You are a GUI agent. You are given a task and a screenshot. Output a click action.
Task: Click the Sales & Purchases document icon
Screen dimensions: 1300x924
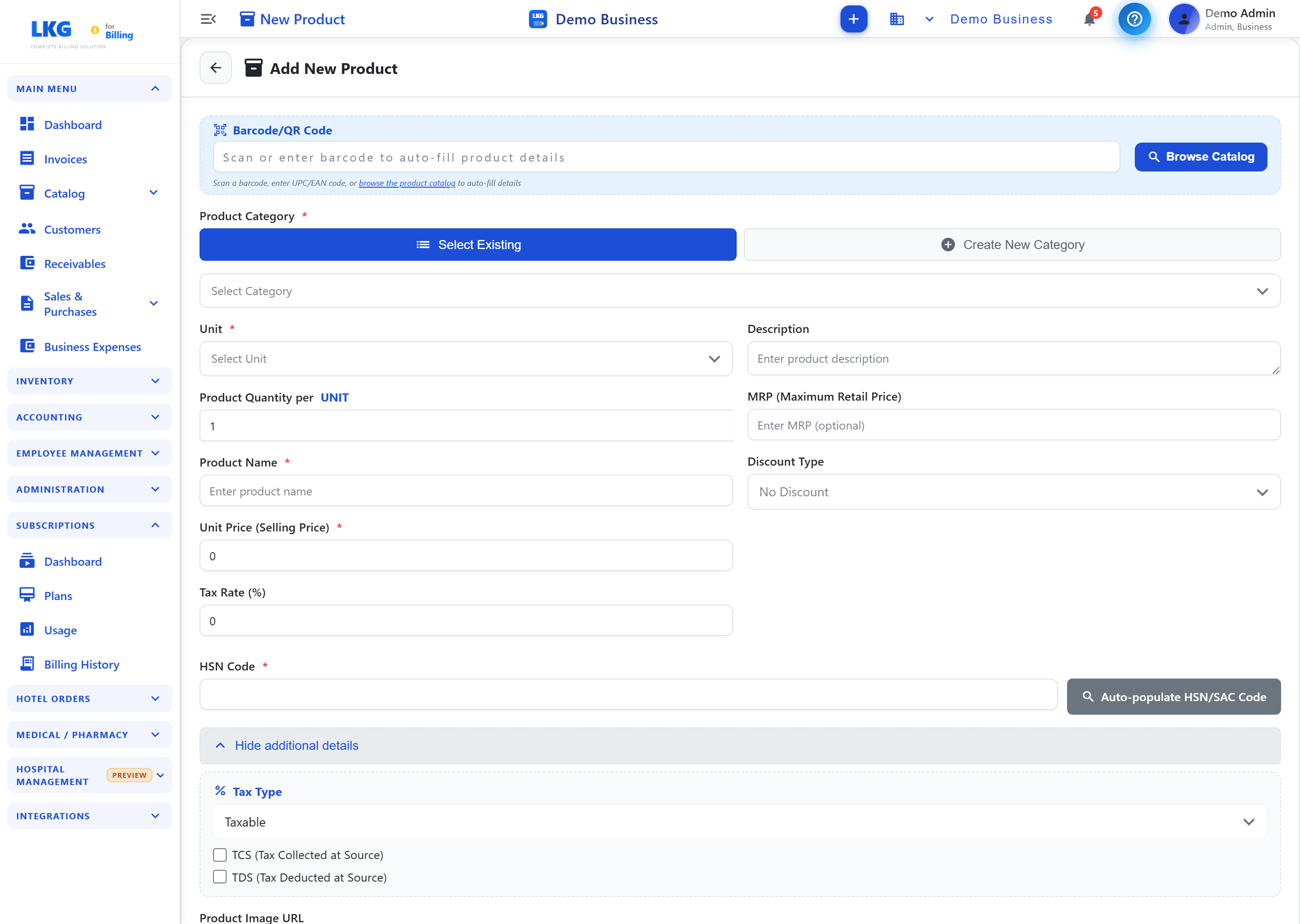pos(27,303)
